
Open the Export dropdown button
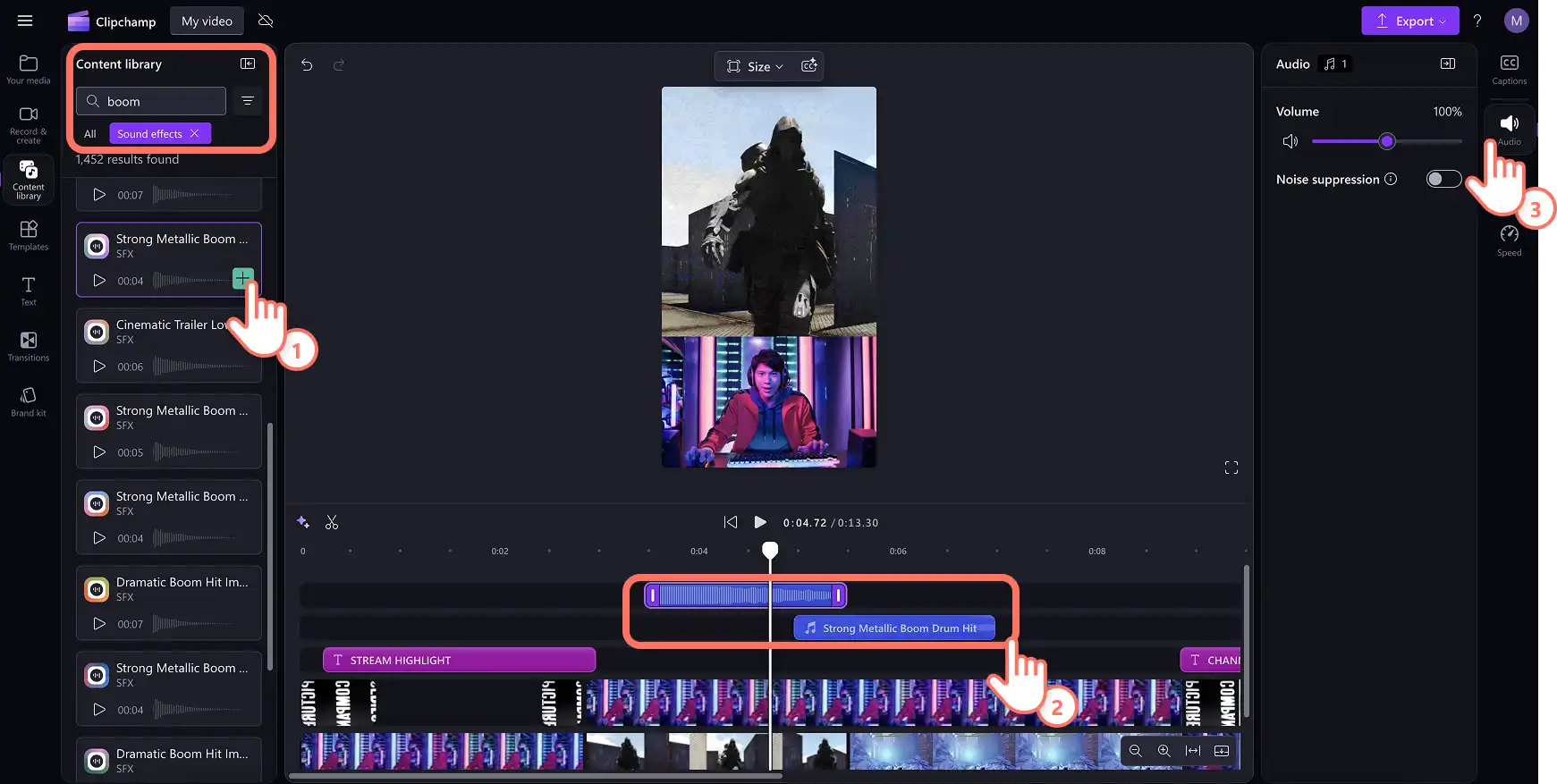click(1409, 21)
